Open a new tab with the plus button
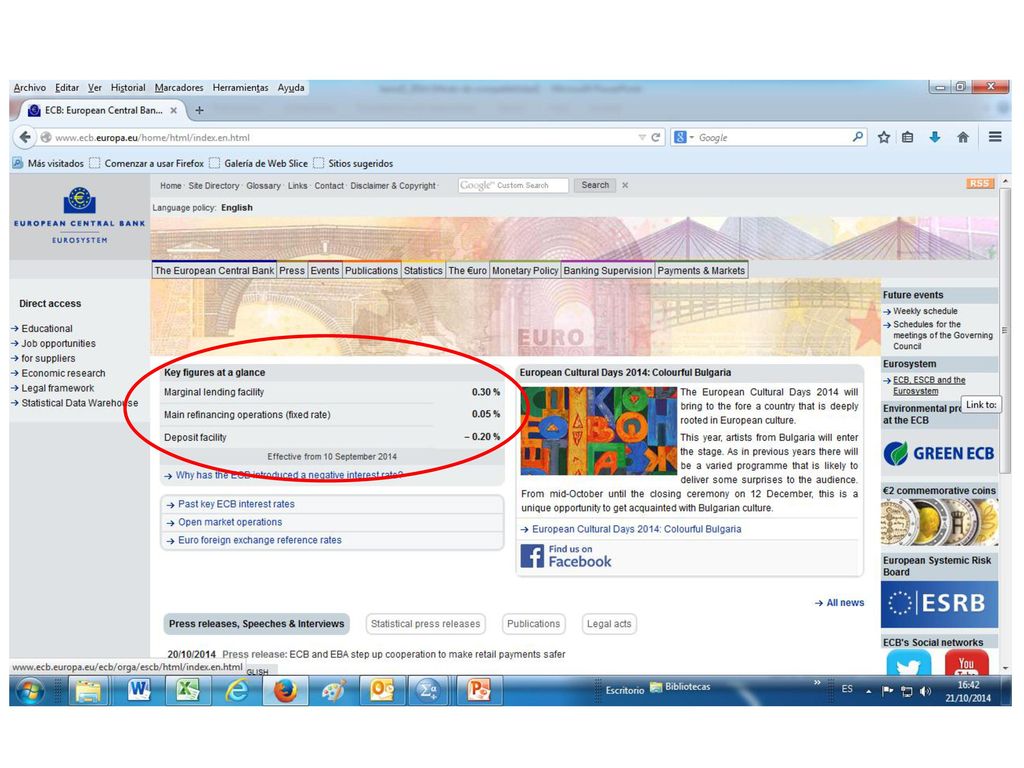Image resolution: width=1024 pixels, height=768 pixels. click(x=199, y=110)
